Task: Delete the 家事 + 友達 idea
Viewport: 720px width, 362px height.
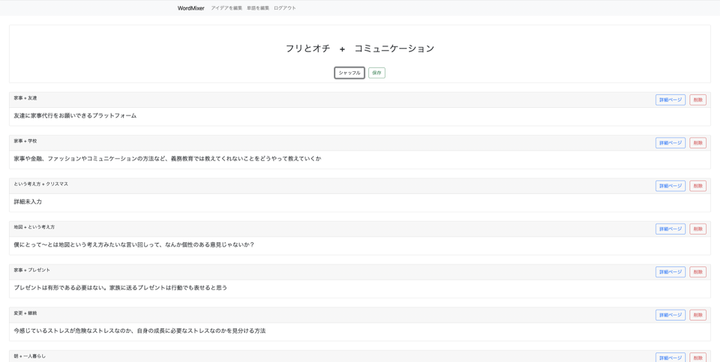Action: click(x=698, y=100)
